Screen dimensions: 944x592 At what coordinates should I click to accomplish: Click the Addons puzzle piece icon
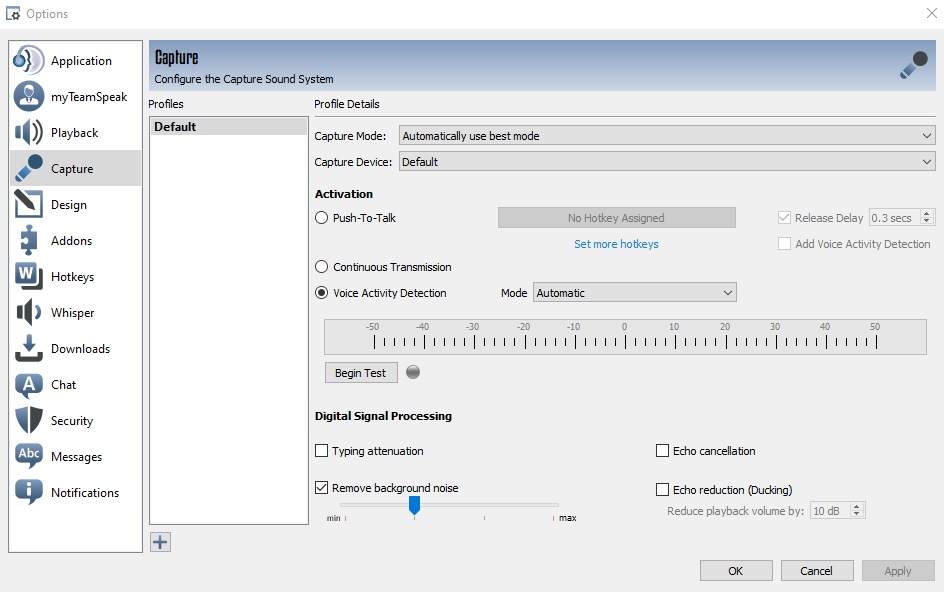(28, 240)
